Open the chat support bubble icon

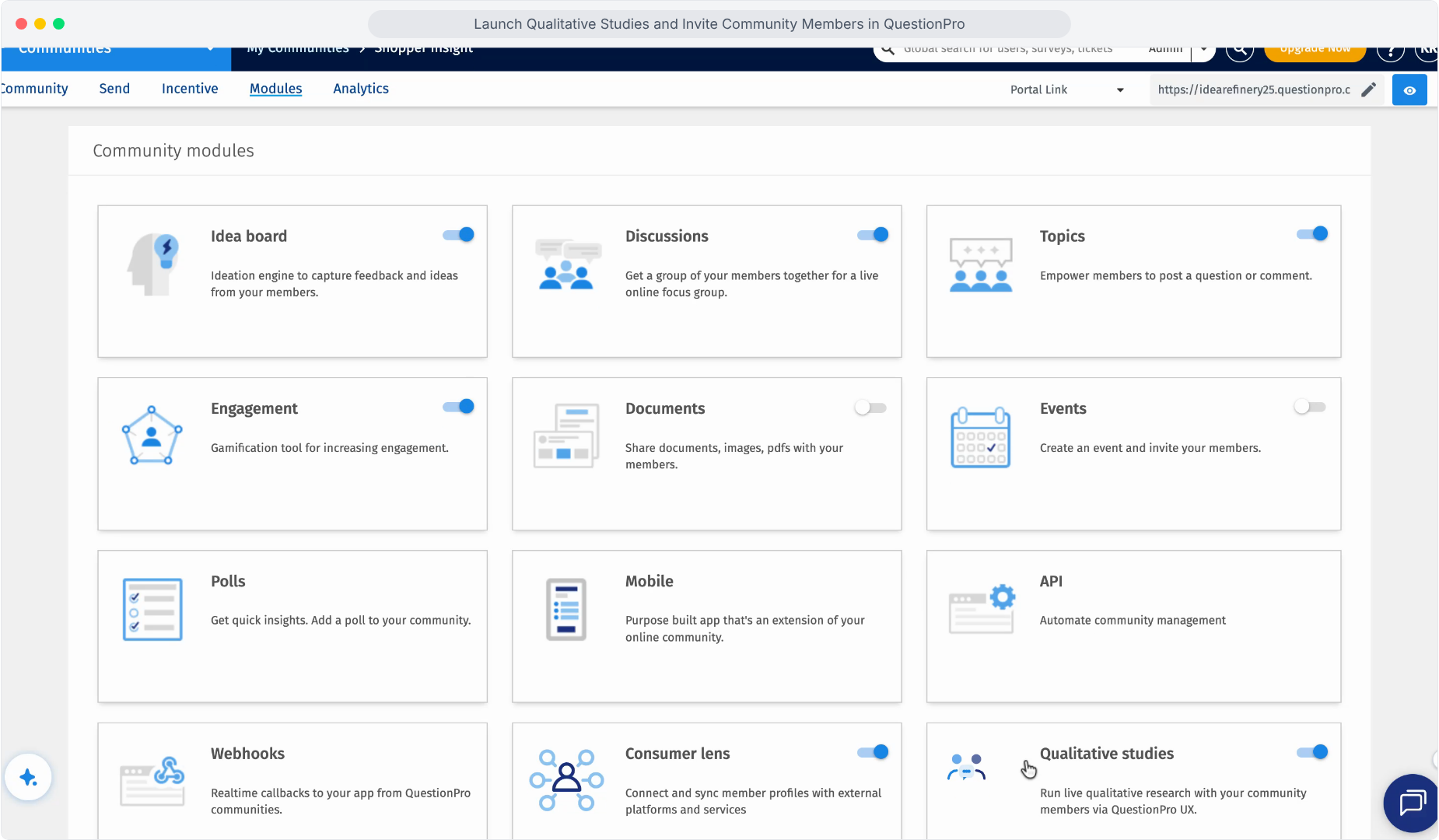1412,803
